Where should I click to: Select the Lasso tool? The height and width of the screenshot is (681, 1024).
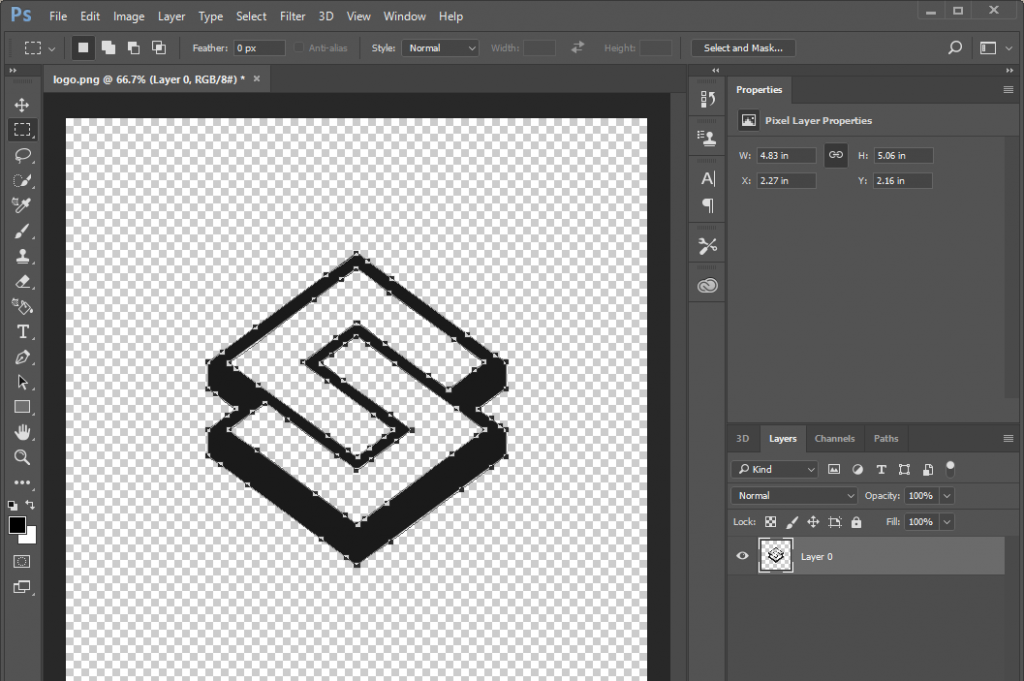pyautogui.click(x=22, y=155)
